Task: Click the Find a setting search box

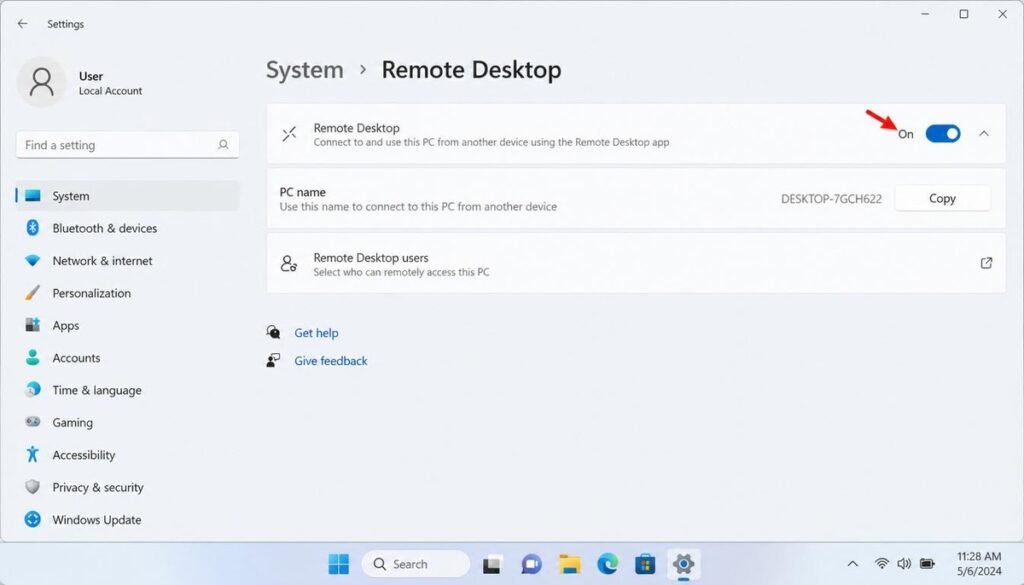Action: click(127, 145)
